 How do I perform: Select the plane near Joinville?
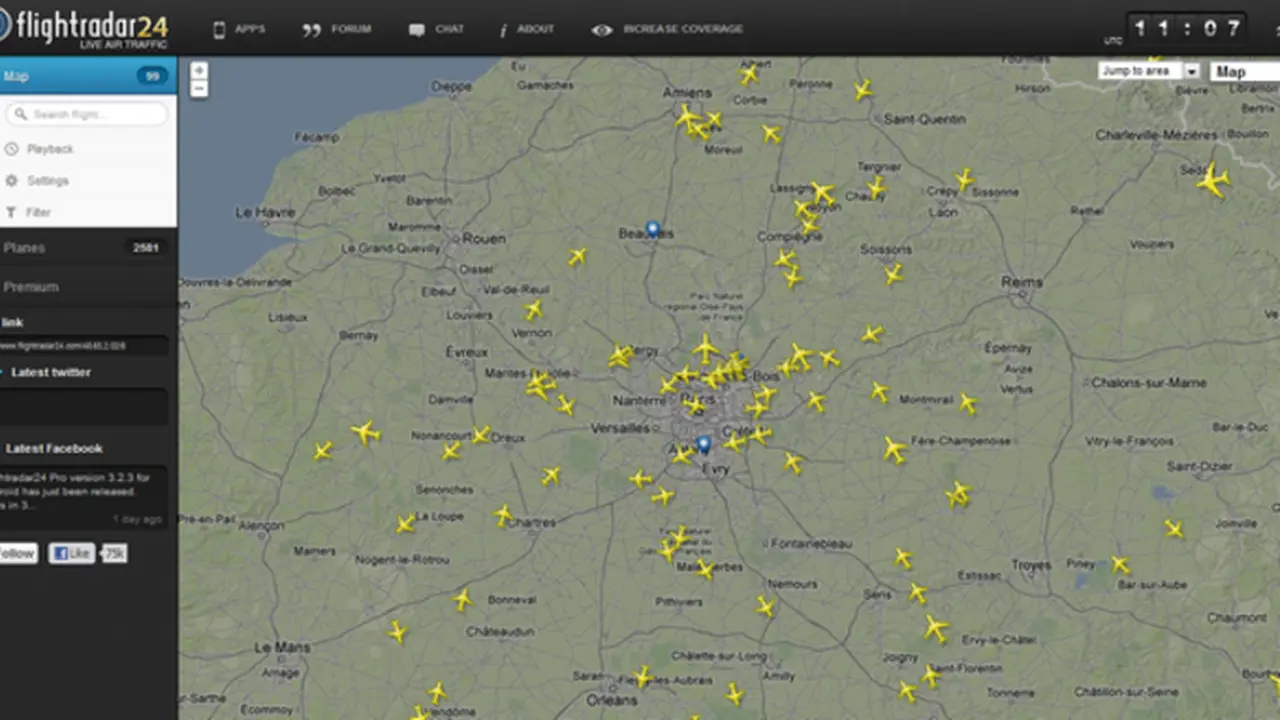click(1174, 529)
